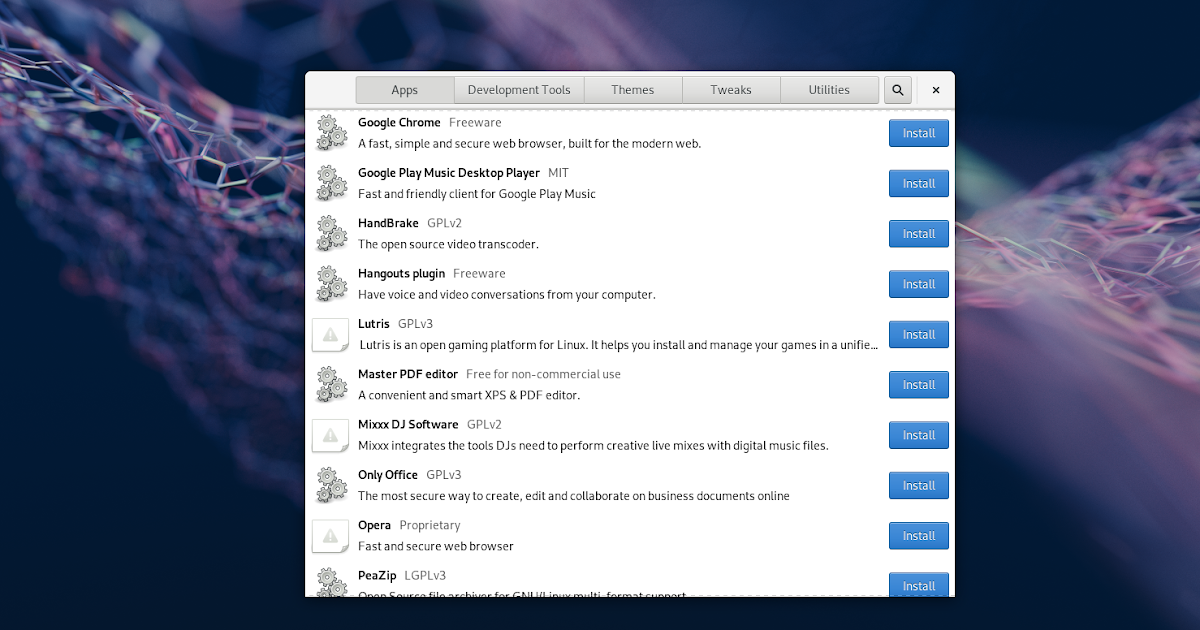Screen dimensions: 1200x630
Task: Click the Master PDF editor icon
Action: [331, 384]
